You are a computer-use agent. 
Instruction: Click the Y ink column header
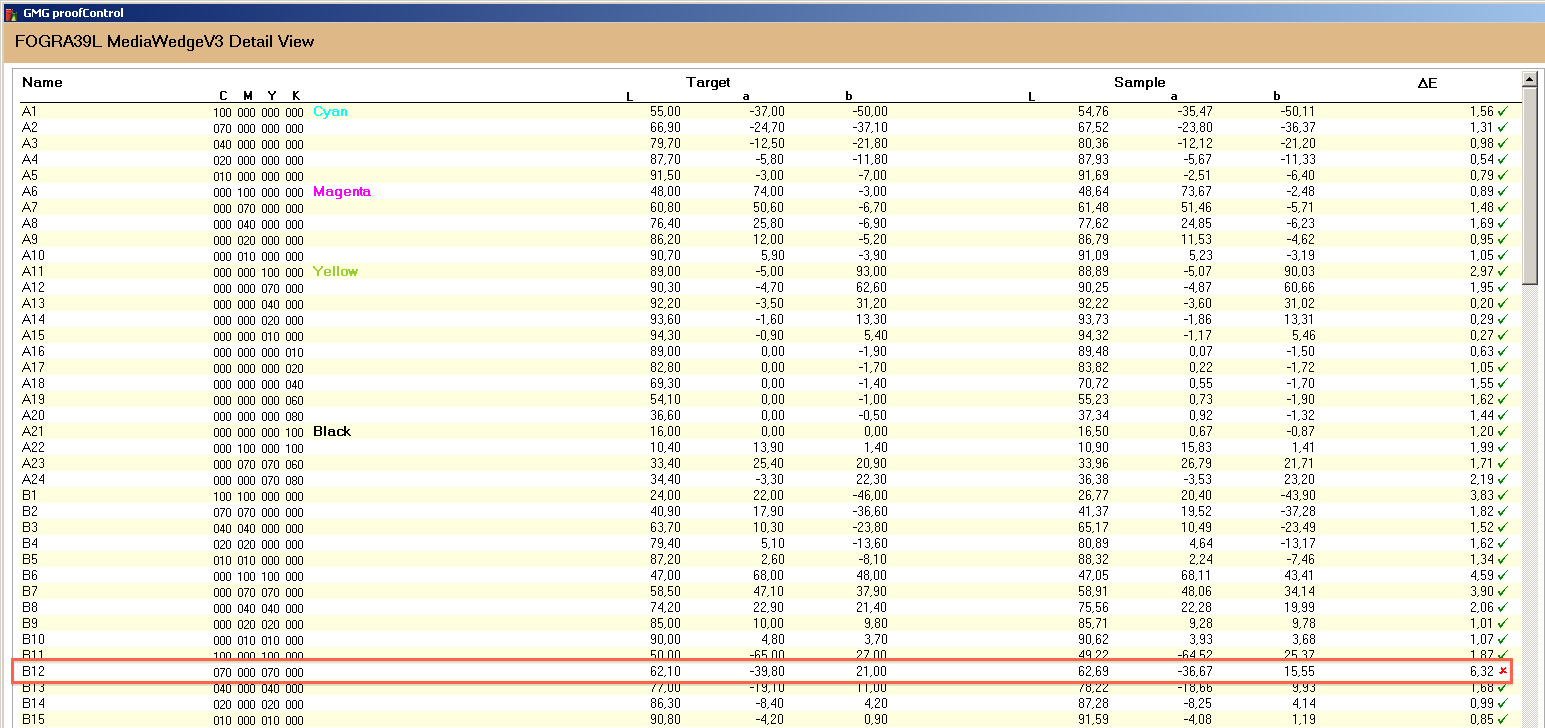pyautogui.click(x=271, y=96)
